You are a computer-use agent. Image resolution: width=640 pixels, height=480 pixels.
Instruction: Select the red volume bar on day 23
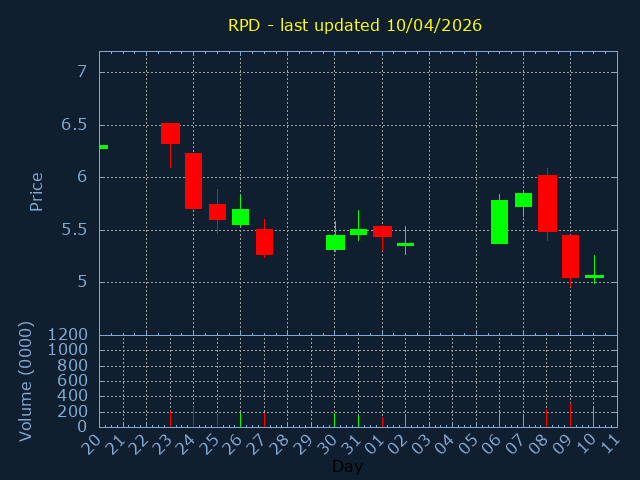170,419
